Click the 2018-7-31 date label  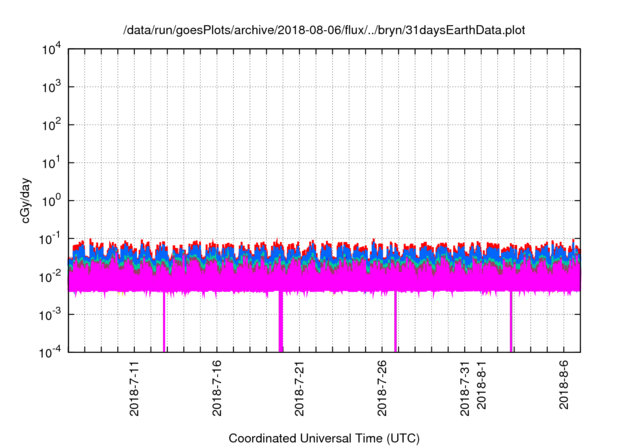point(464,388)
